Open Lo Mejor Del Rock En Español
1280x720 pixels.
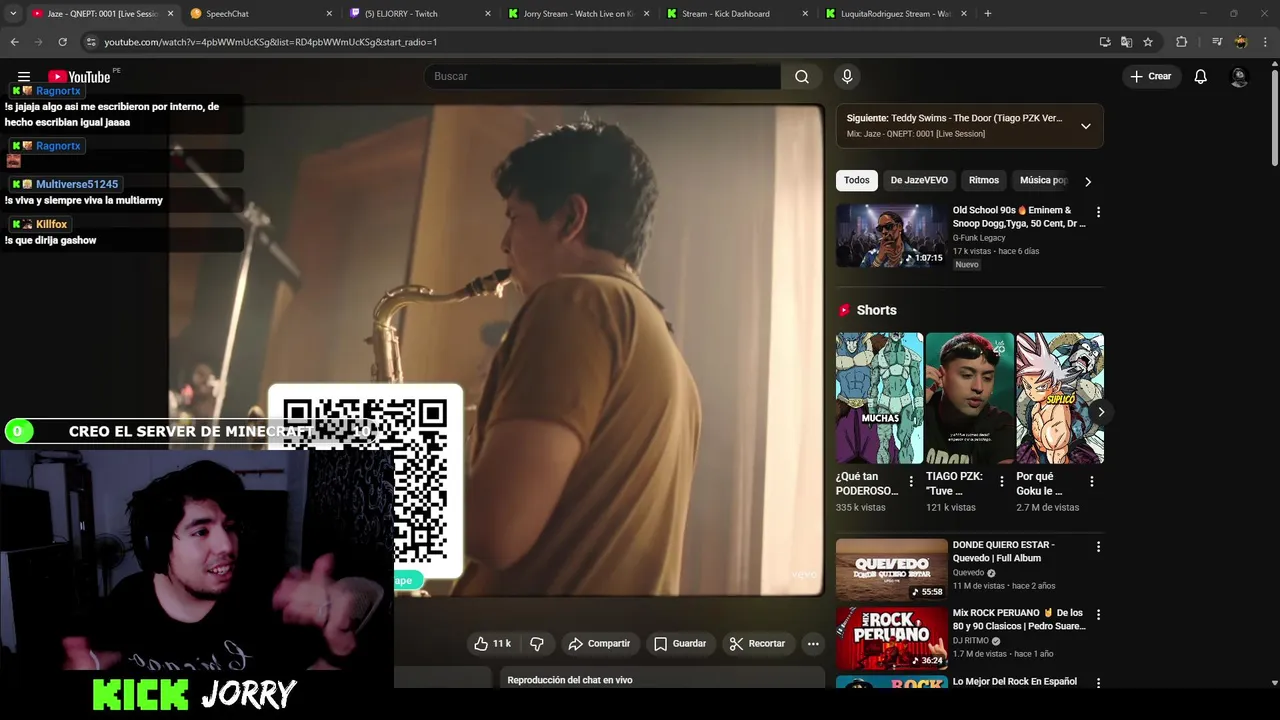click(1015, 682)
